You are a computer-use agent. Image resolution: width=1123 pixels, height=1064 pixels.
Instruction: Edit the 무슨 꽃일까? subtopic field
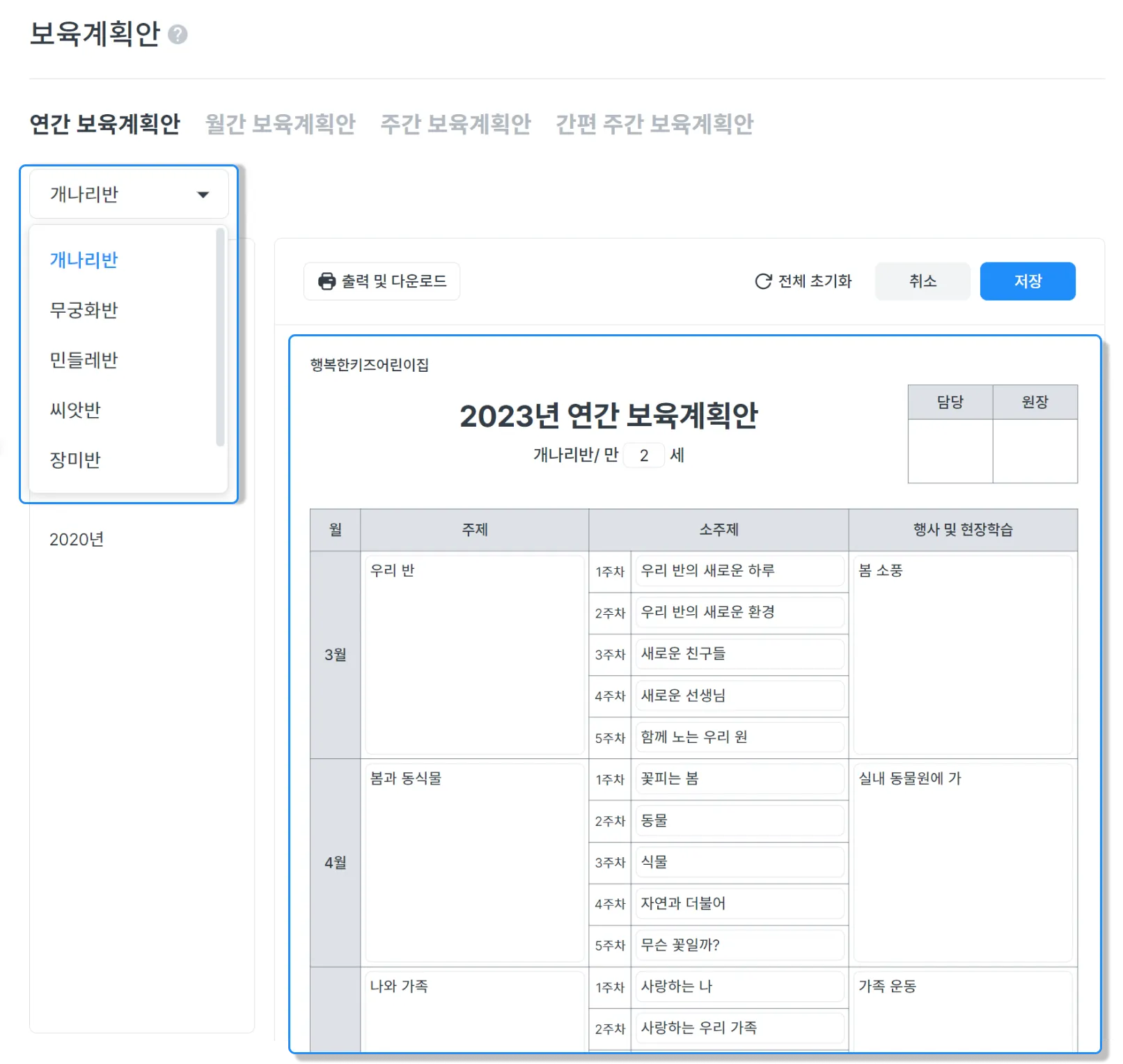(739, 945)
